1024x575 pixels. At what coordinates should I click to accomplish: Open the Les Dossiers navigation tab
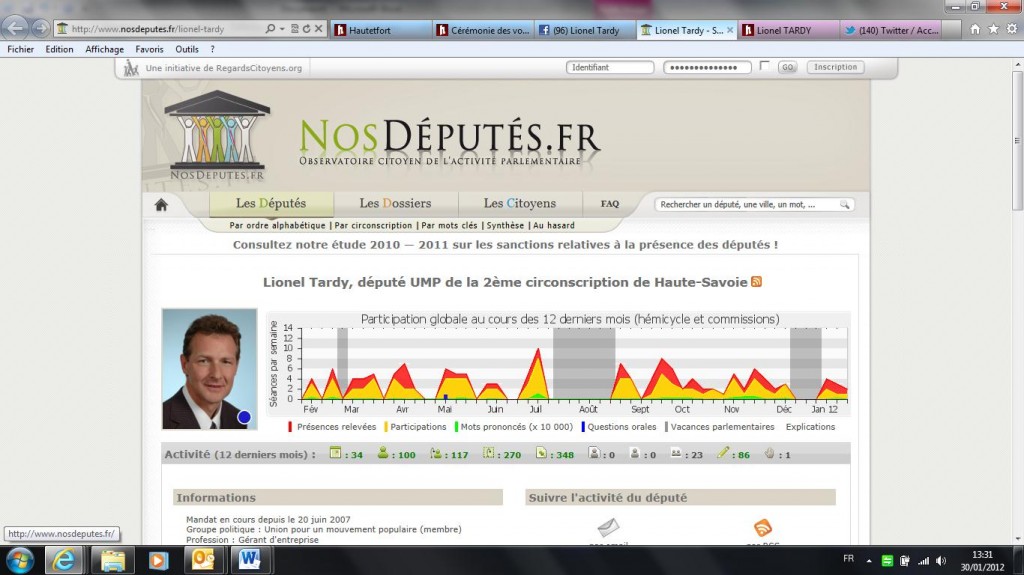[x=395, y=203]
